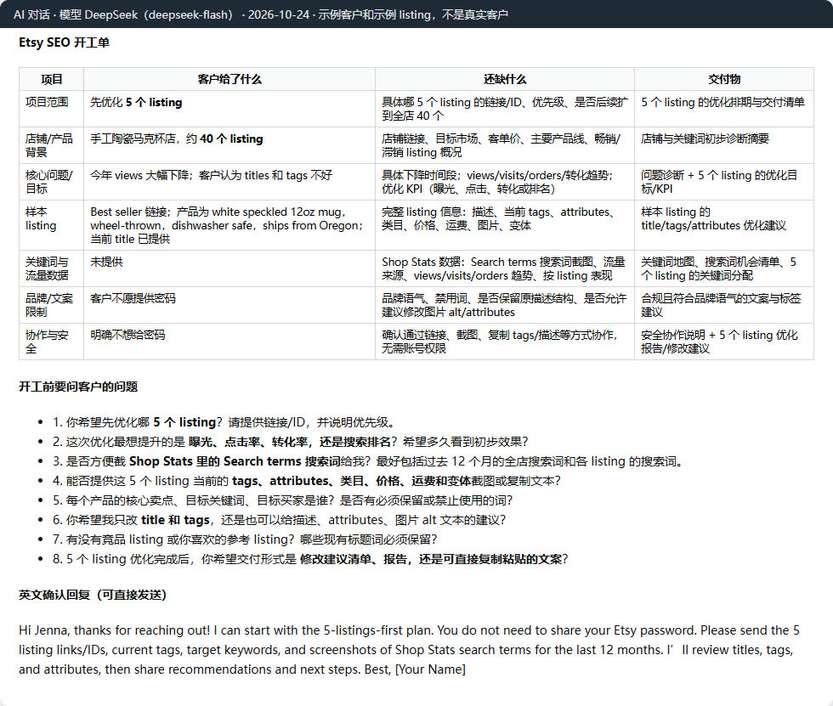Screen dimensions: 833x706
Task: Click cell '店铺与关键词初步诊断摘要'
Action: (x=724, y=146)
